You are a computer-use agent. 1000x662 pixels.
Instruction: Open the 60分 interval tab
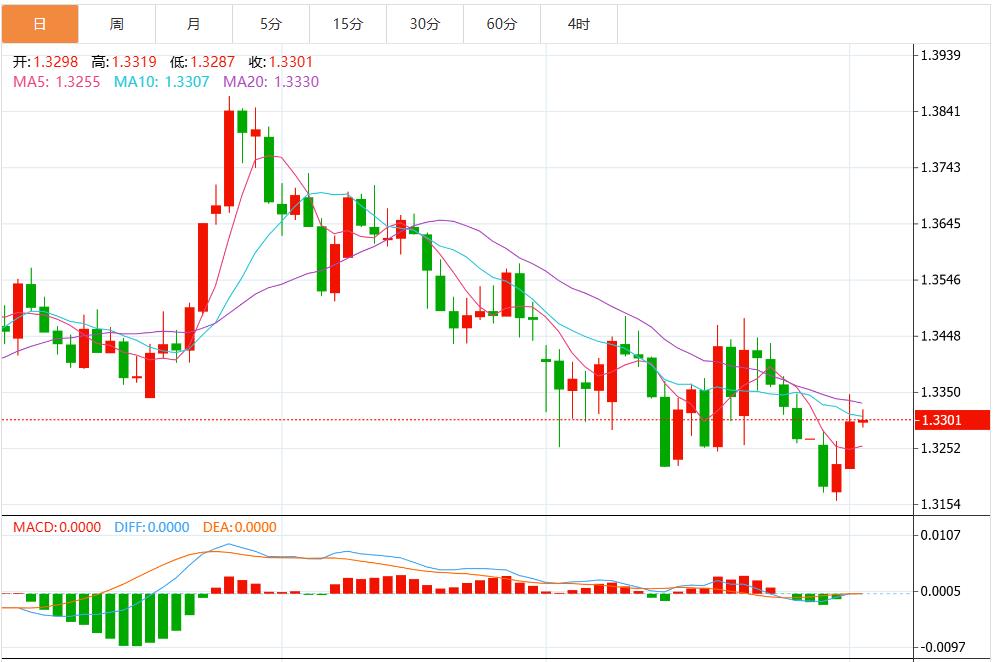(x=501, y=24)
